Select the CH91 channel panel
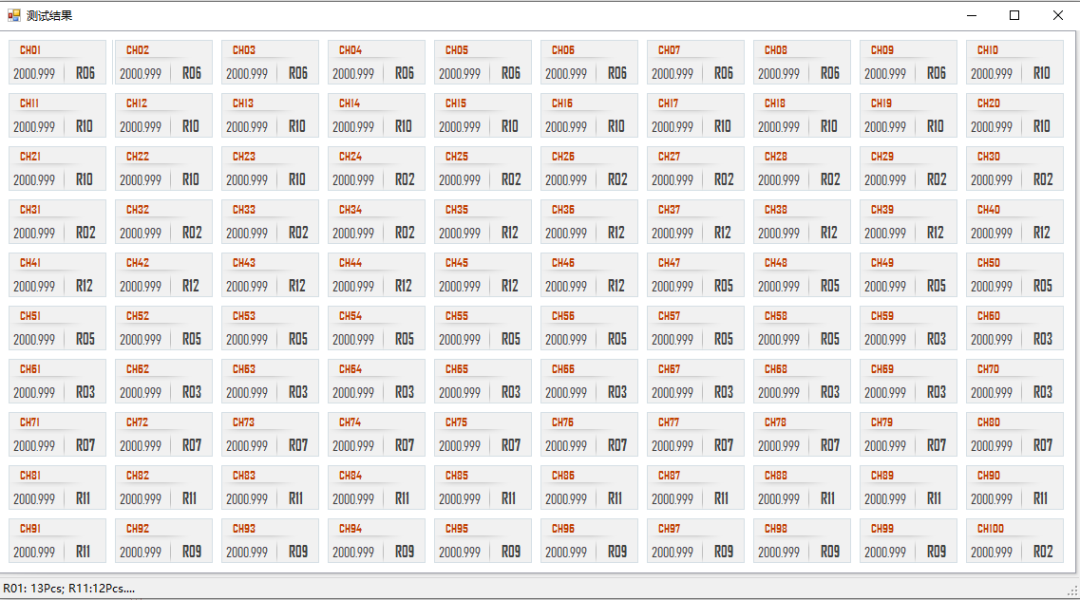1080x600 pixels. click(x=57, y=540)
